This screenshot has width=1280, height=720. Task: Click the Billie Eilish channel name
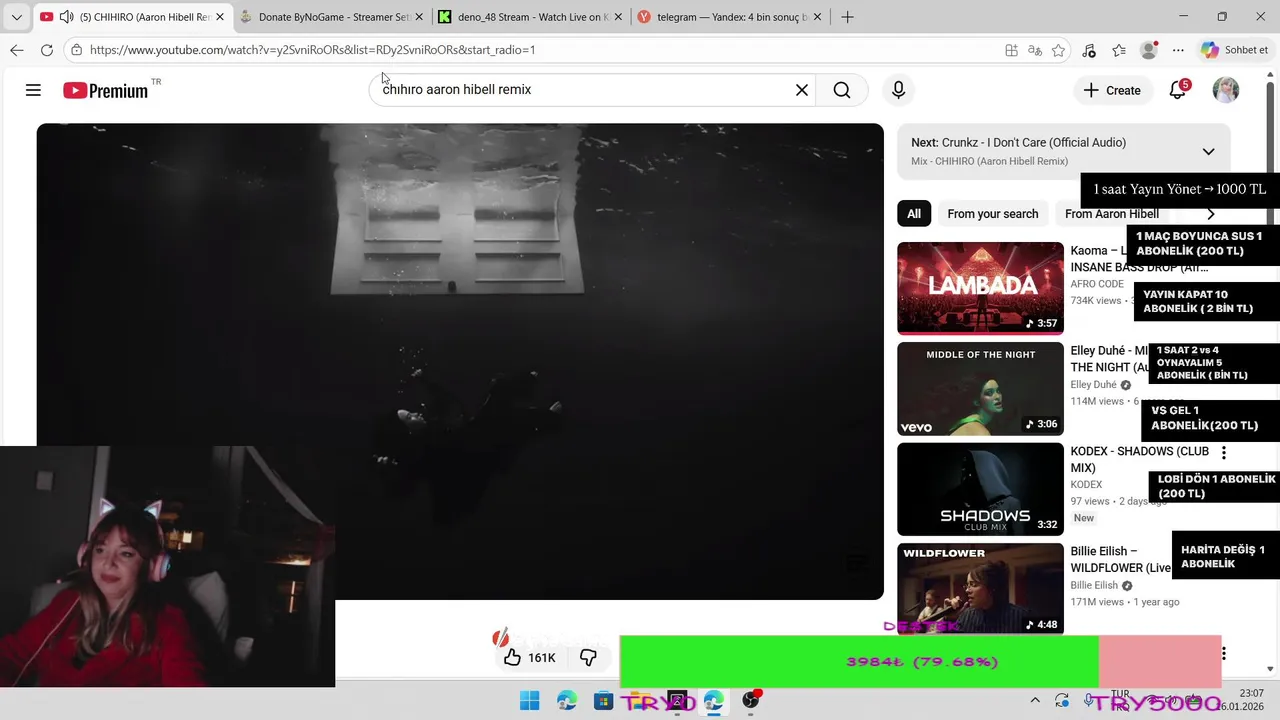pyautogui.click(x=1094, y=585)
